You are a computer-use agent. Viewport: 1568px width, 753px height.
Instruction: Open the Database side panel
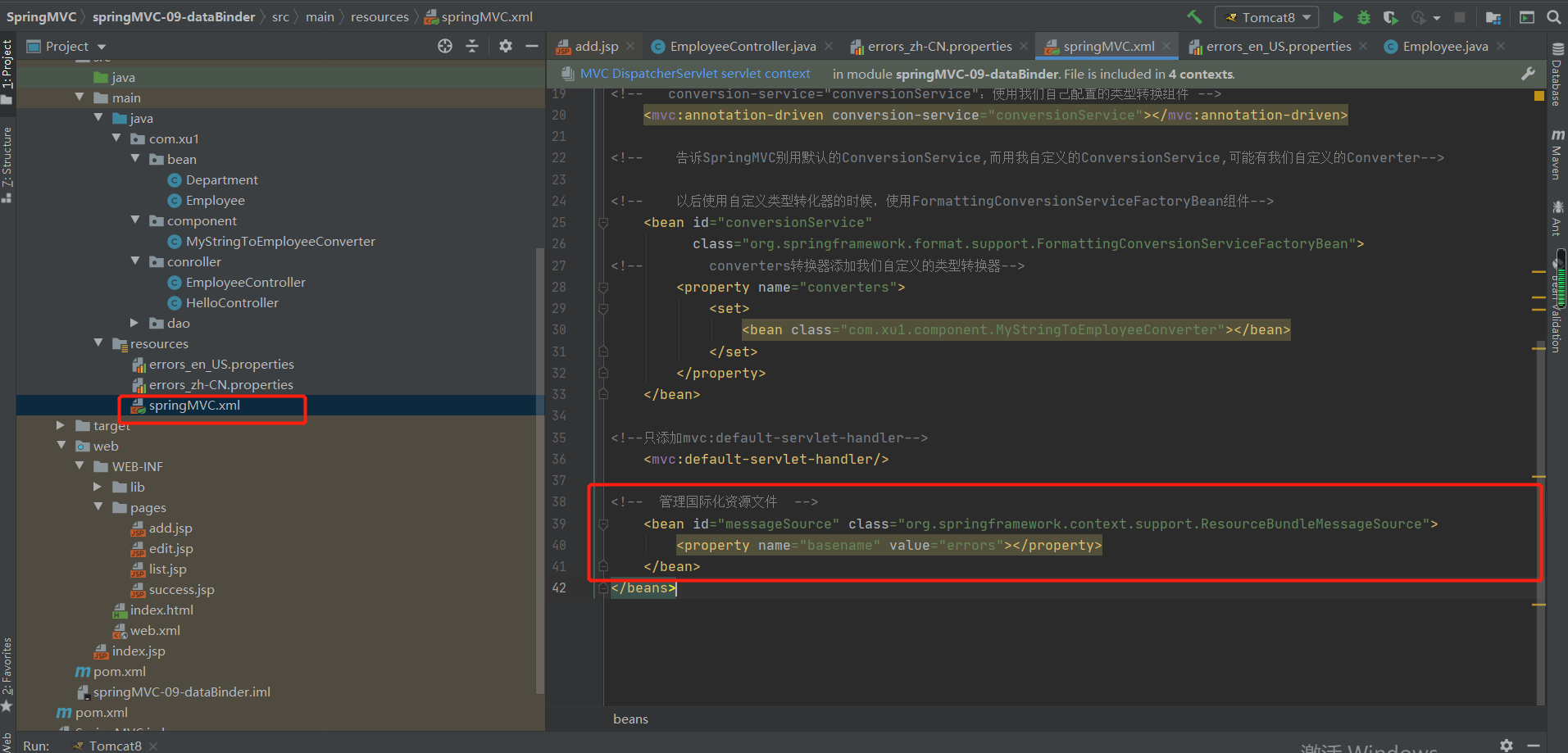(x=1557, y=75)
